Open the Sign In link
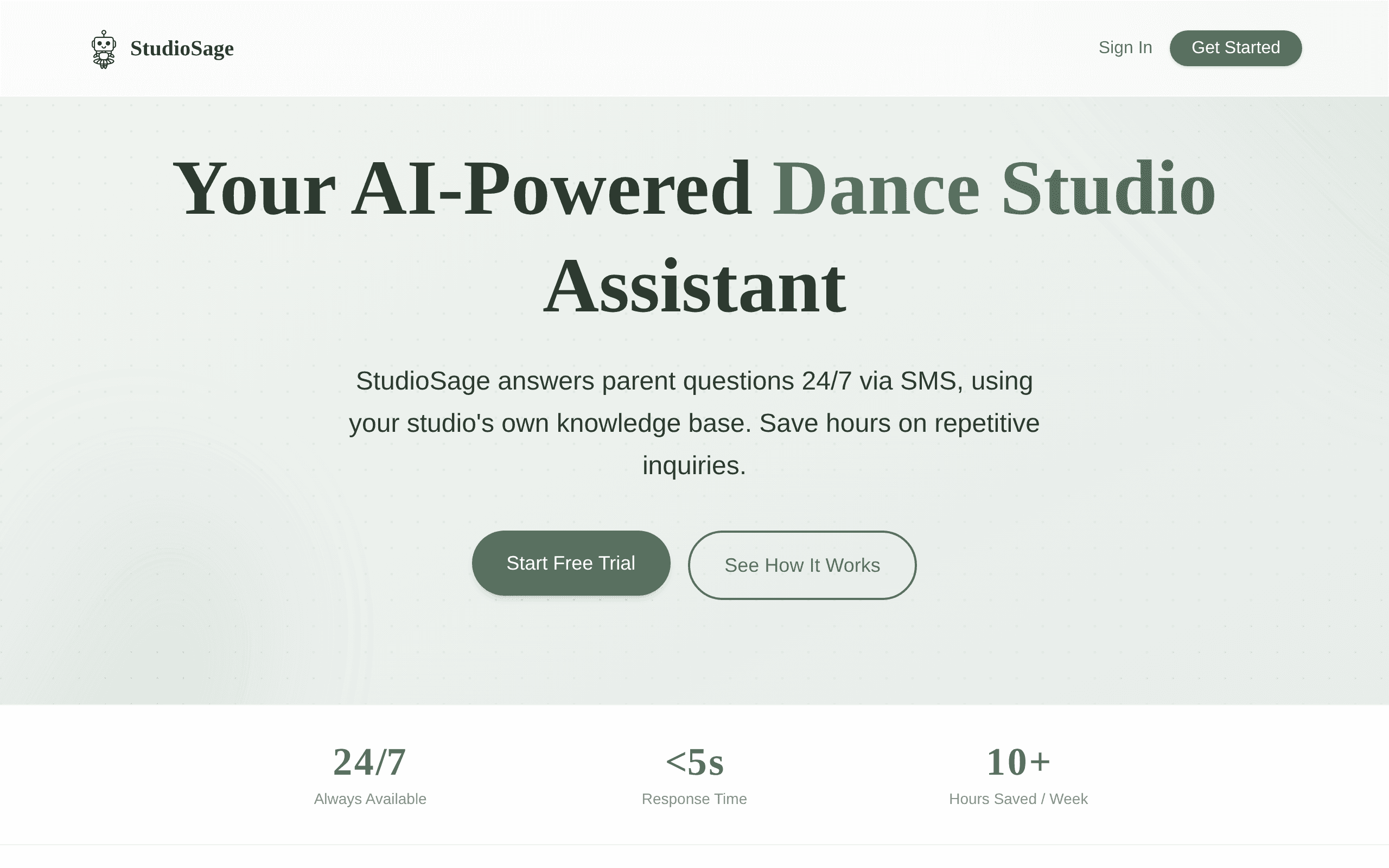The image size is (1389, 868). point(1125,48)
